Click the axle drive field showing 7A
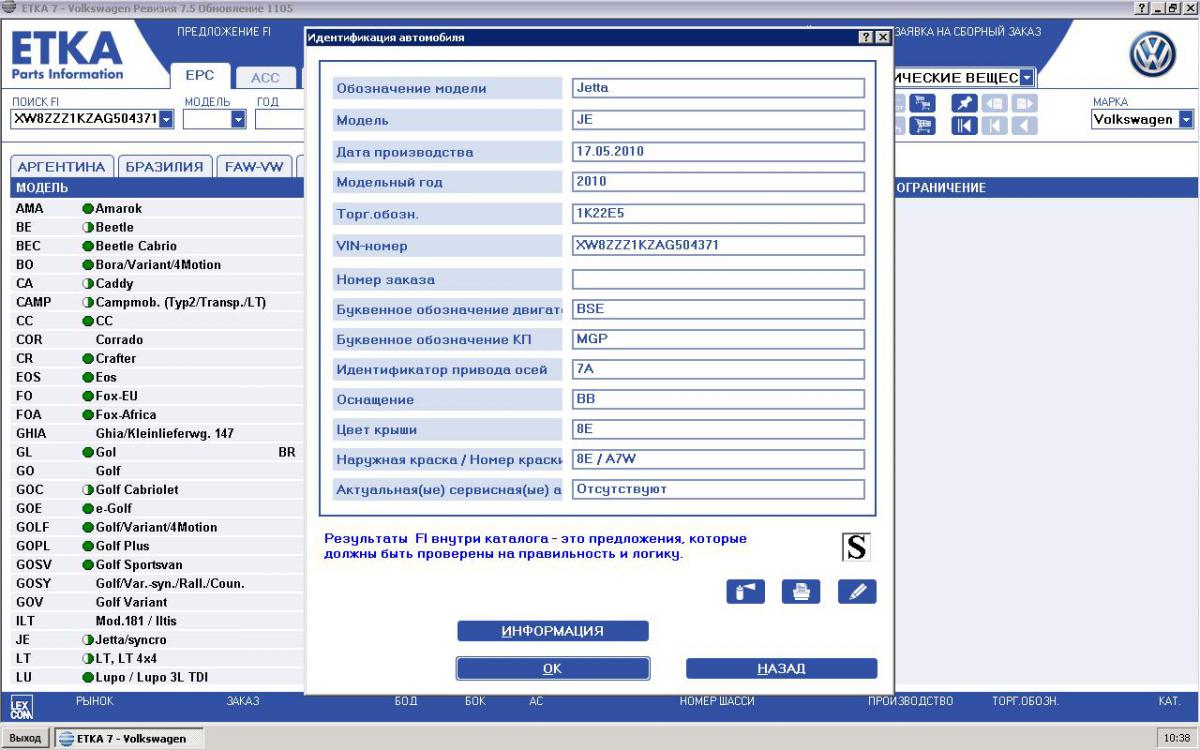The height and width of the screenshot is (750, 1200). click(718, 370)
